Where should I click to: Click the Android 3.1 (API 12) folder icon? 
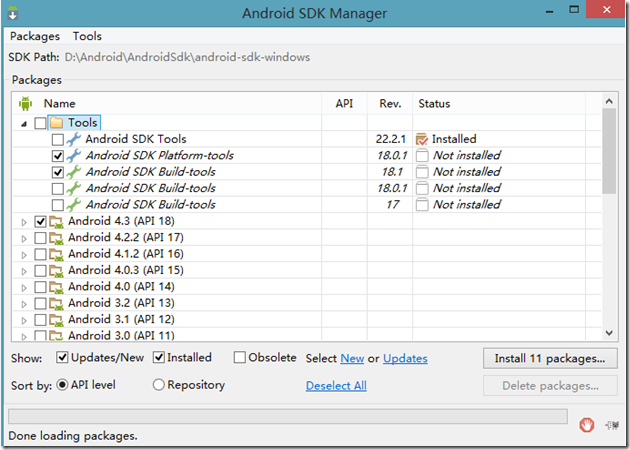[x=56, y=321]
